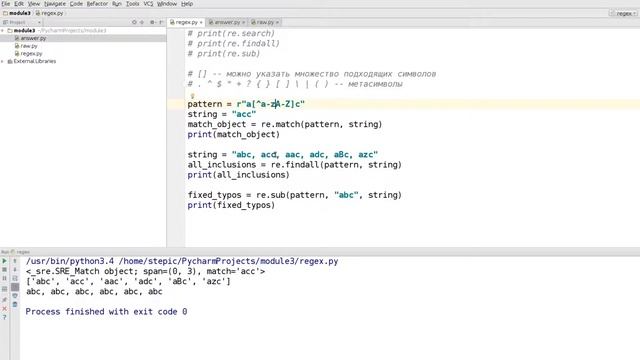Toggle scroll to end in console
The image size is (640, 360).
tap(15, 287)
